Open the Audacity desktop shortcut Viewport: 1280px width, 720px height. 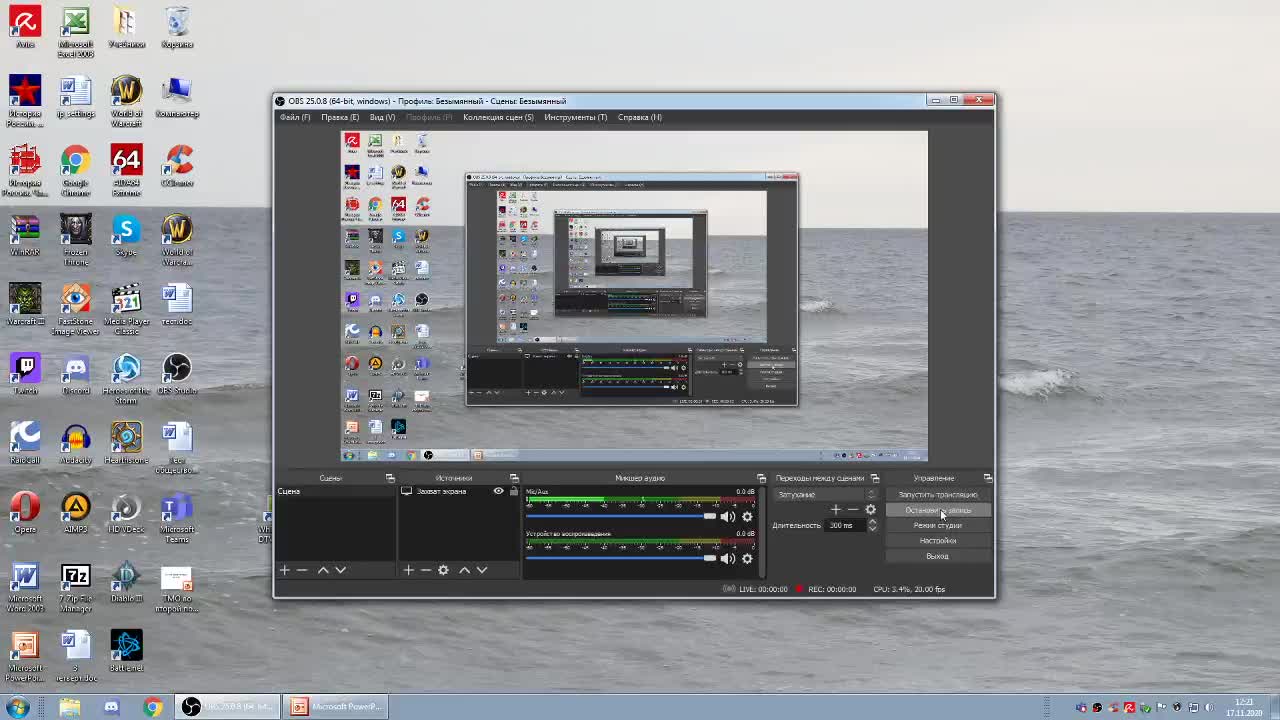click(76, 443)
